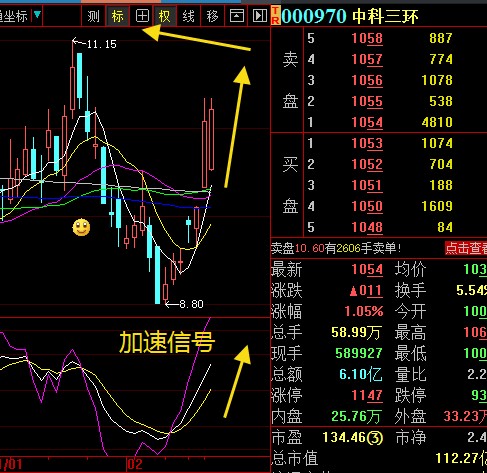This screenshot has height=473, width=487.
Task: Click the 涨幅 value 1.05%
Action: 364,311
